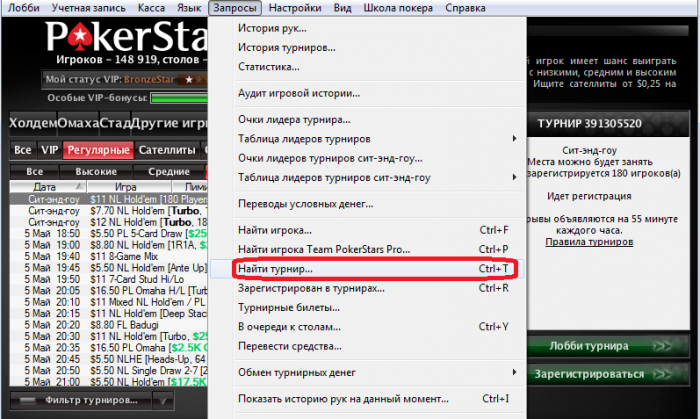Select the VIP tournaments tab

(x=50, y=150)
